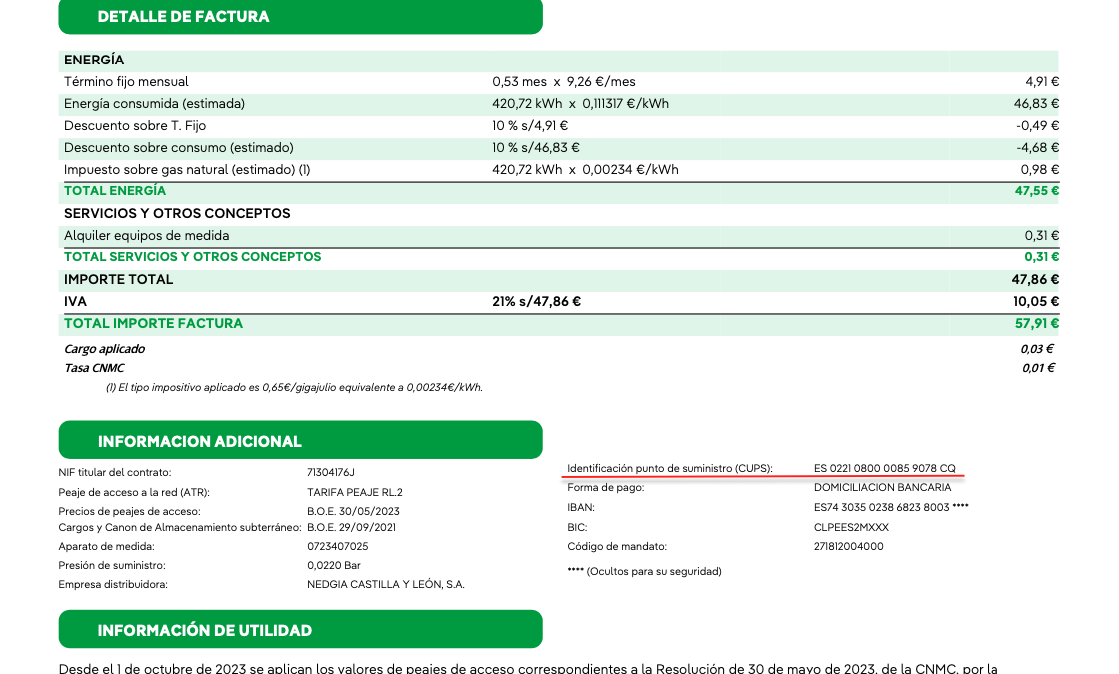Select 420,72 kWh x 0,111317 €/kWh text
The height and width of the screenshot is (674, 1119).
click(x=580, y=104)
